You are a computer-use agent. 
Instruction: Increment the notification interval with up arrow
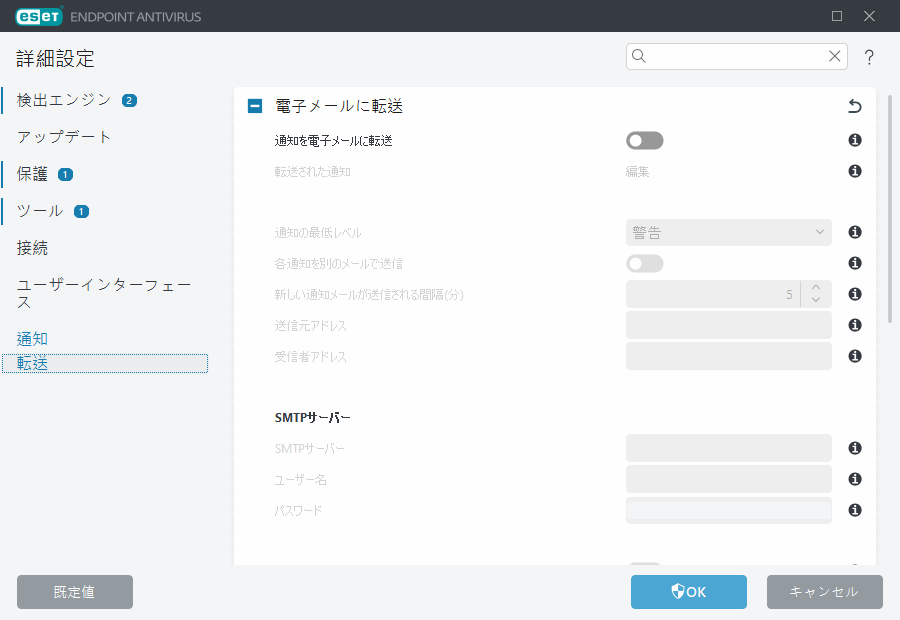pyautogui.click(x=814, y=288)
